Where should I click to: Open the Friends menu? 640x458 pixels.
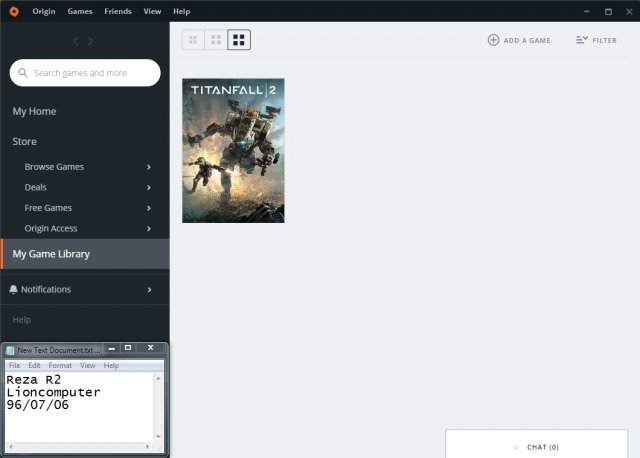point(118,11)
